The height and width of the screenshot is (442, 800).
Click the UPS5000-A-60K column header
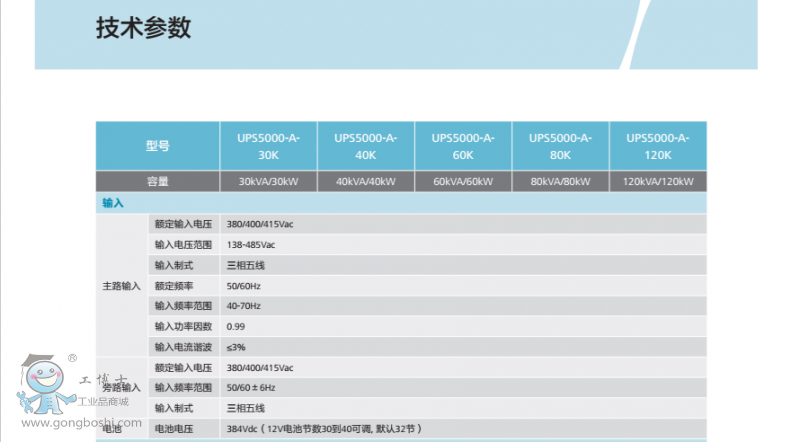(x=462, y=146)
